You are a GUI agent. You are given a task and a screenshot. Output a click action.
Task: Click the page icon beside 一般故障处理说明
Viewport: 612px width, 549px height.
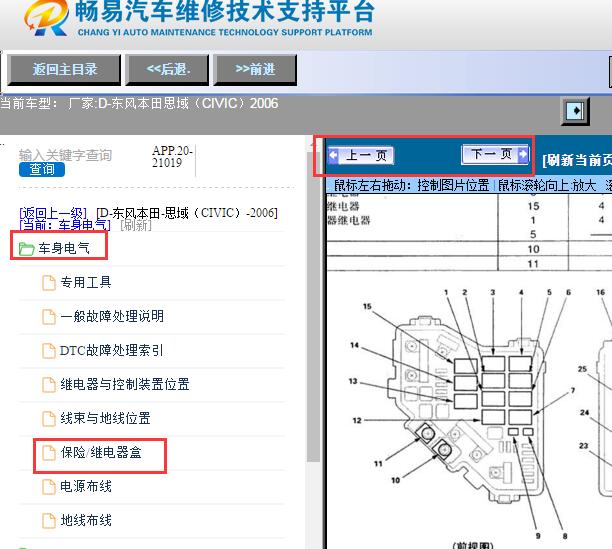[x=49, y=316]
